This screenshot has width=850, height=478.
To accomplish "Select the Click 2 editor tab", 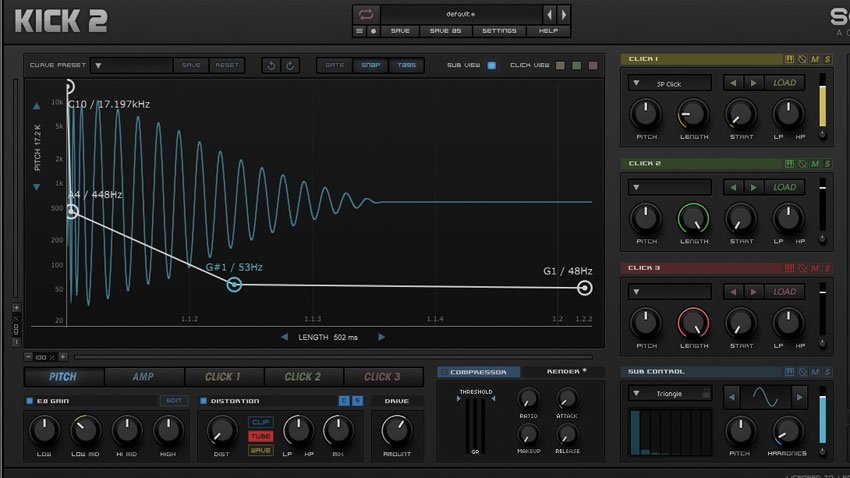I will coord(303,377).
